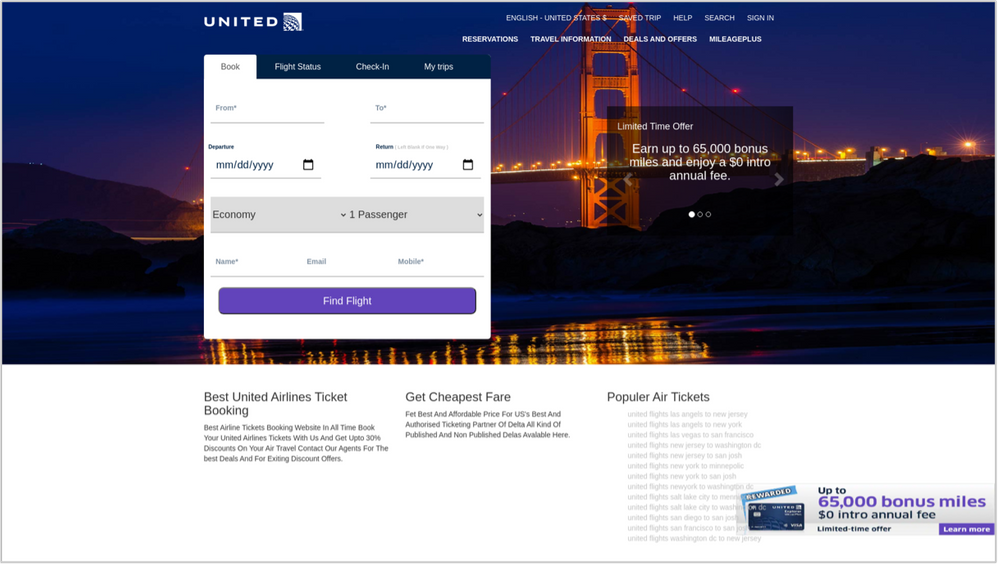This screenshot has height=566, width=1000.
Task: Focus the Name input field
Action: click(256, 262)
